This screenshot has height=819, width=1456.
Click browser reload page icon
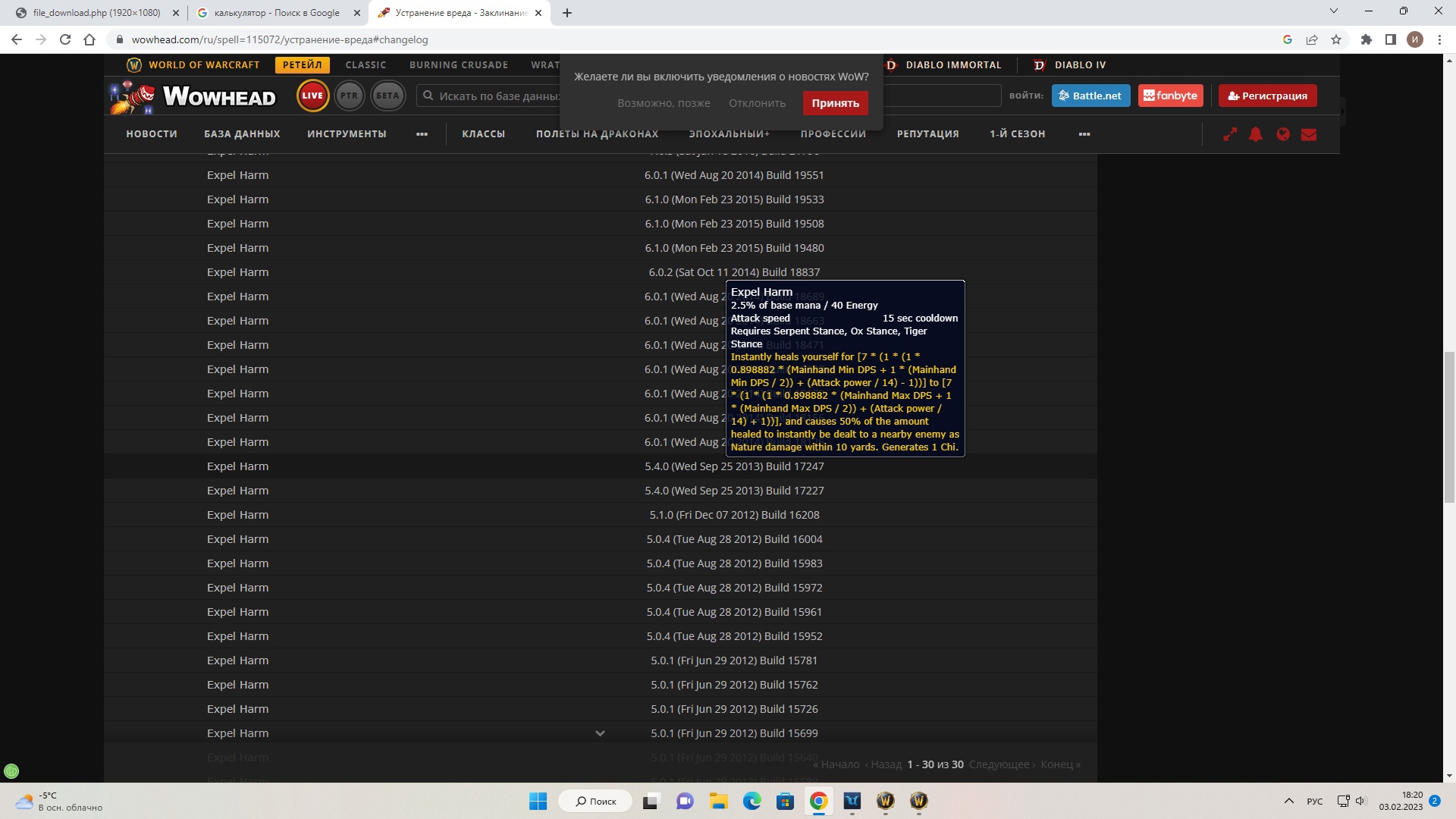[65, 39]
